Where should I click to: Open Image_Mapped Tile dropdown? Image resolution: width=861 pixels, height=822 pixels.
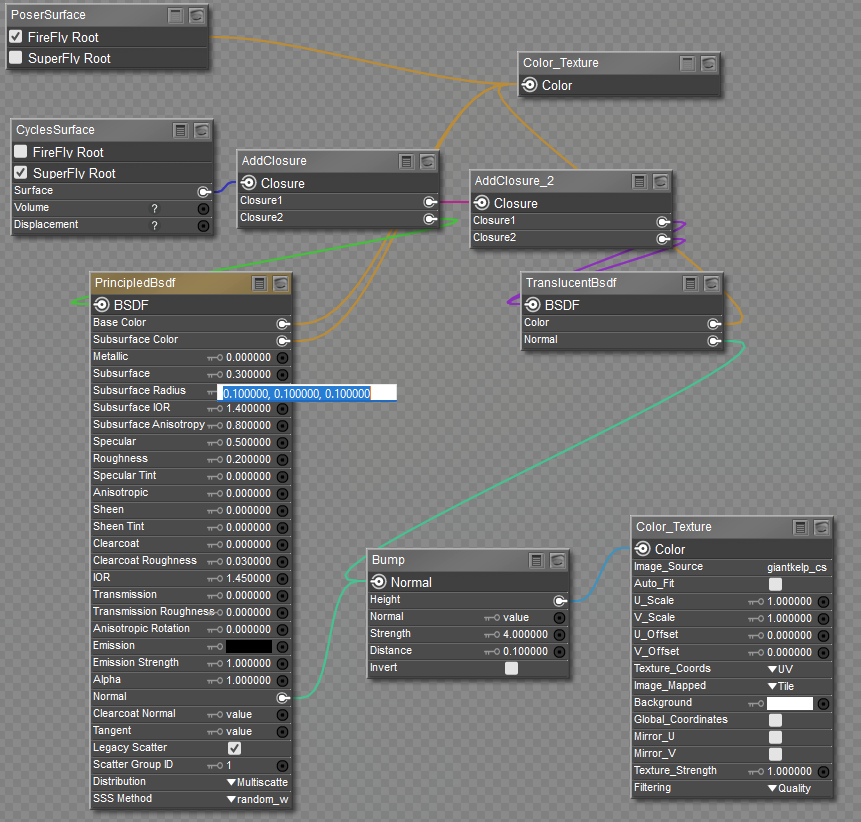(781, 686)
